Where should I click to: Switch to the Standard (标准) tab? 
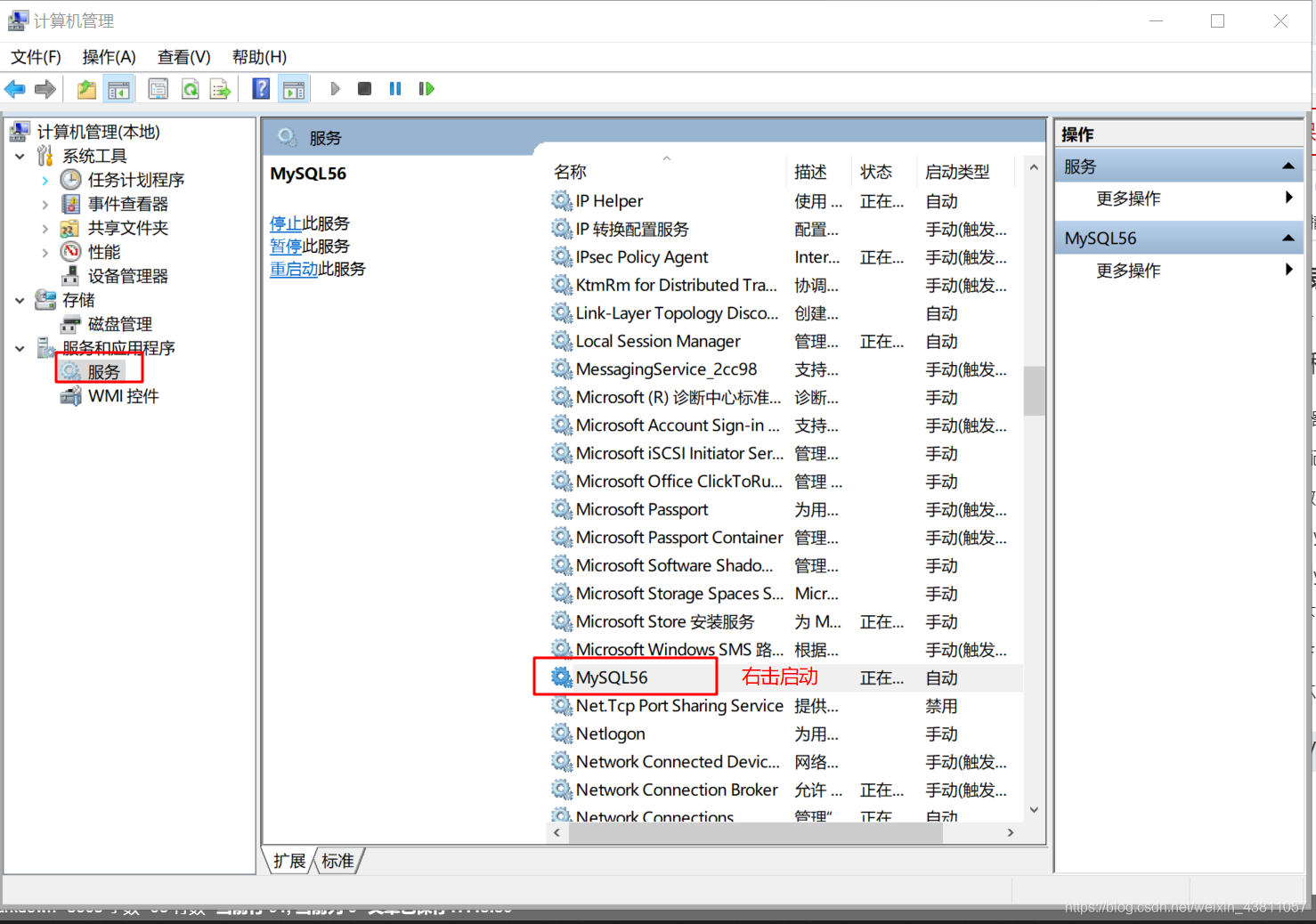(x=338, y=861)
